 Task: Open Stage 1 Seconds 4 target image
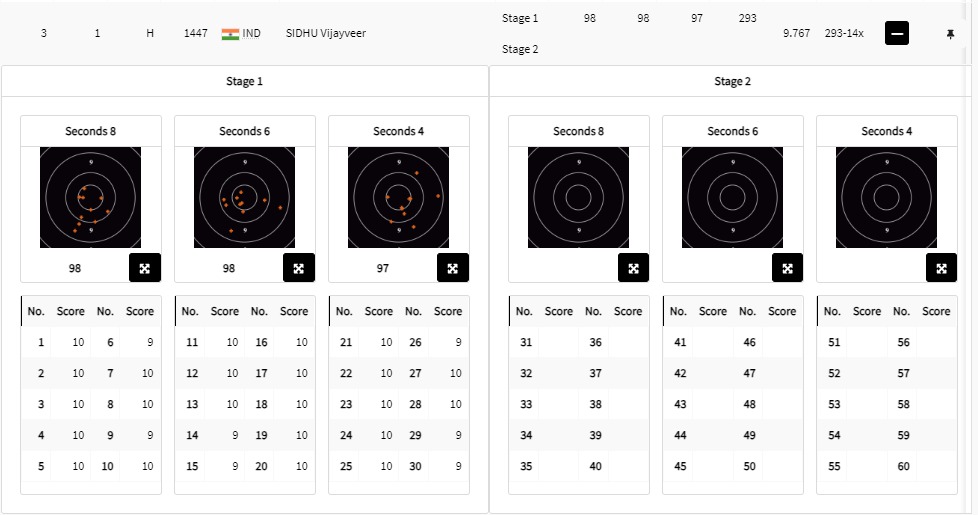398,197
